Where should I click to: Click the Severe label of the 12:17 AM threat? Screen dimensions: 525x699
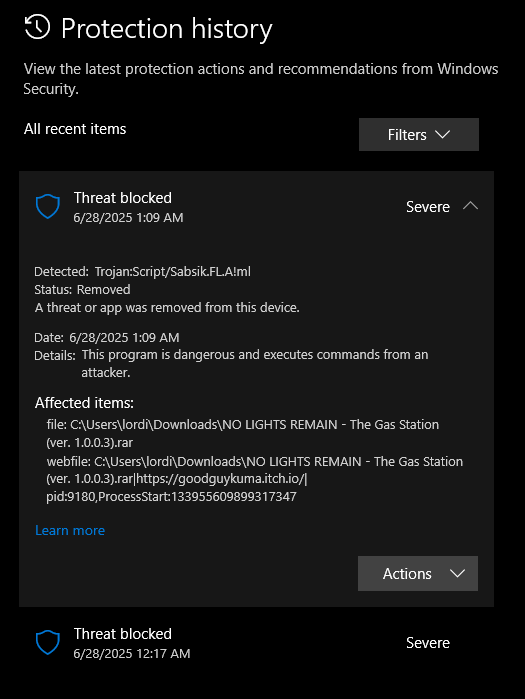pyautogui.click(x=428, y=643)
